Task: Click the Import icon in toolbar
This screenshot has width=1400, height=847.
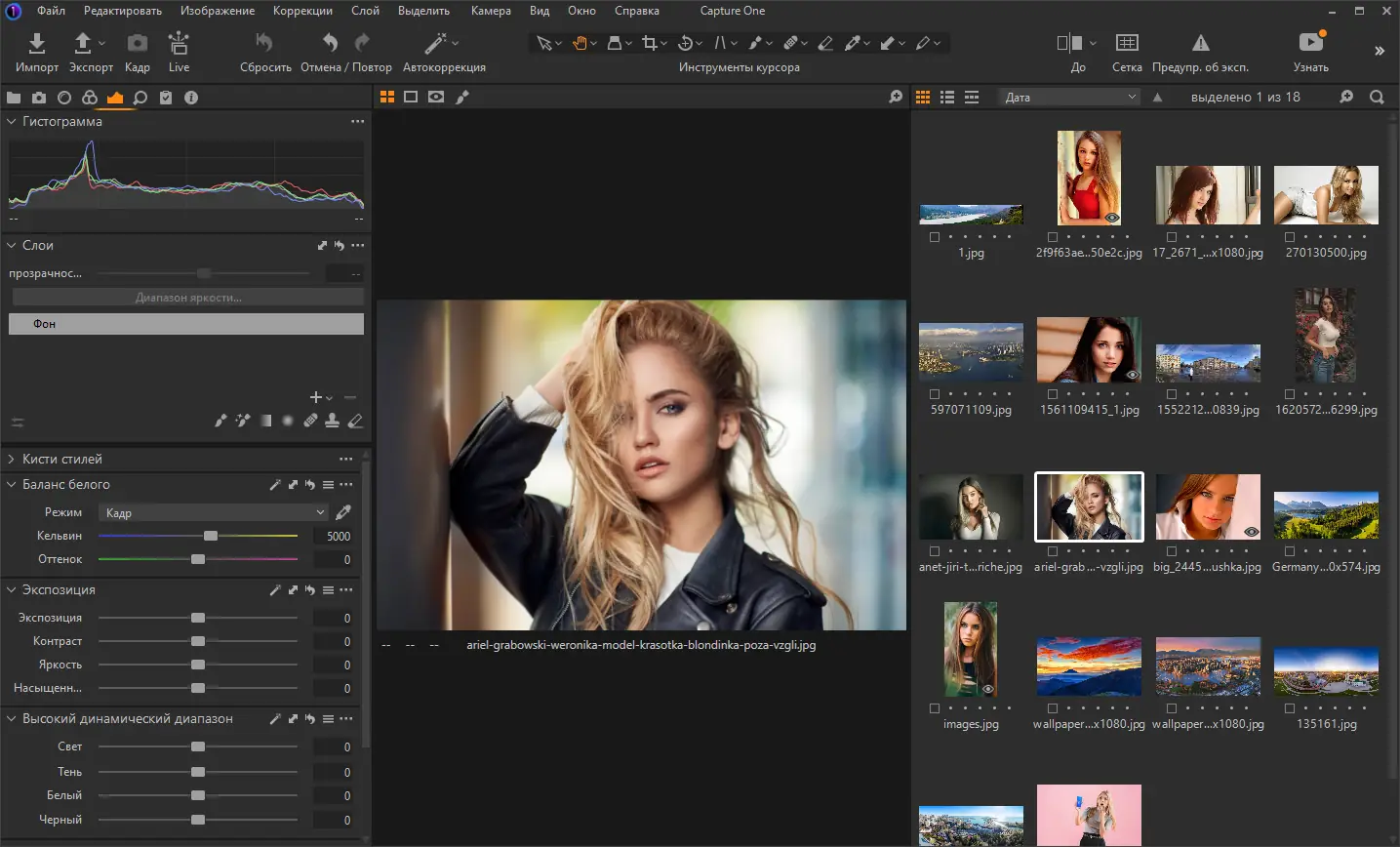Action: [x=36, y=44]
